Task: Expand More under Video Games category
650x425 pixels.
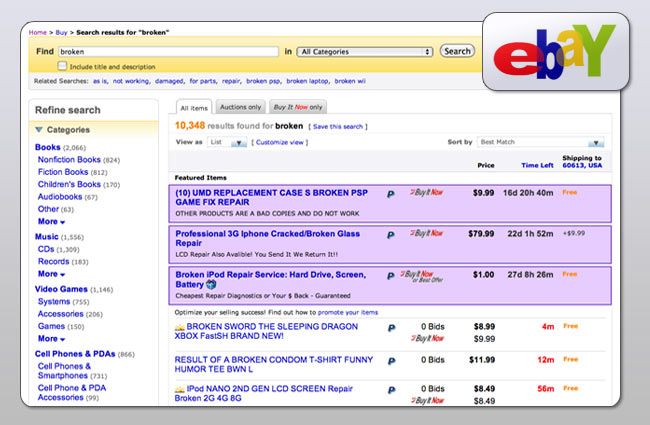Action: point(51,338)
